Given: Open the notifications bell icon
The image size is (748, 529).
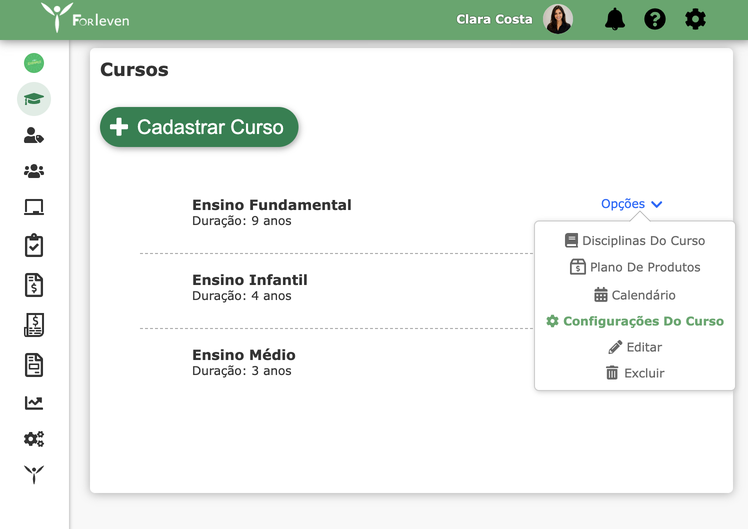Looking at the screenshot, I should [x=615, y=20].
